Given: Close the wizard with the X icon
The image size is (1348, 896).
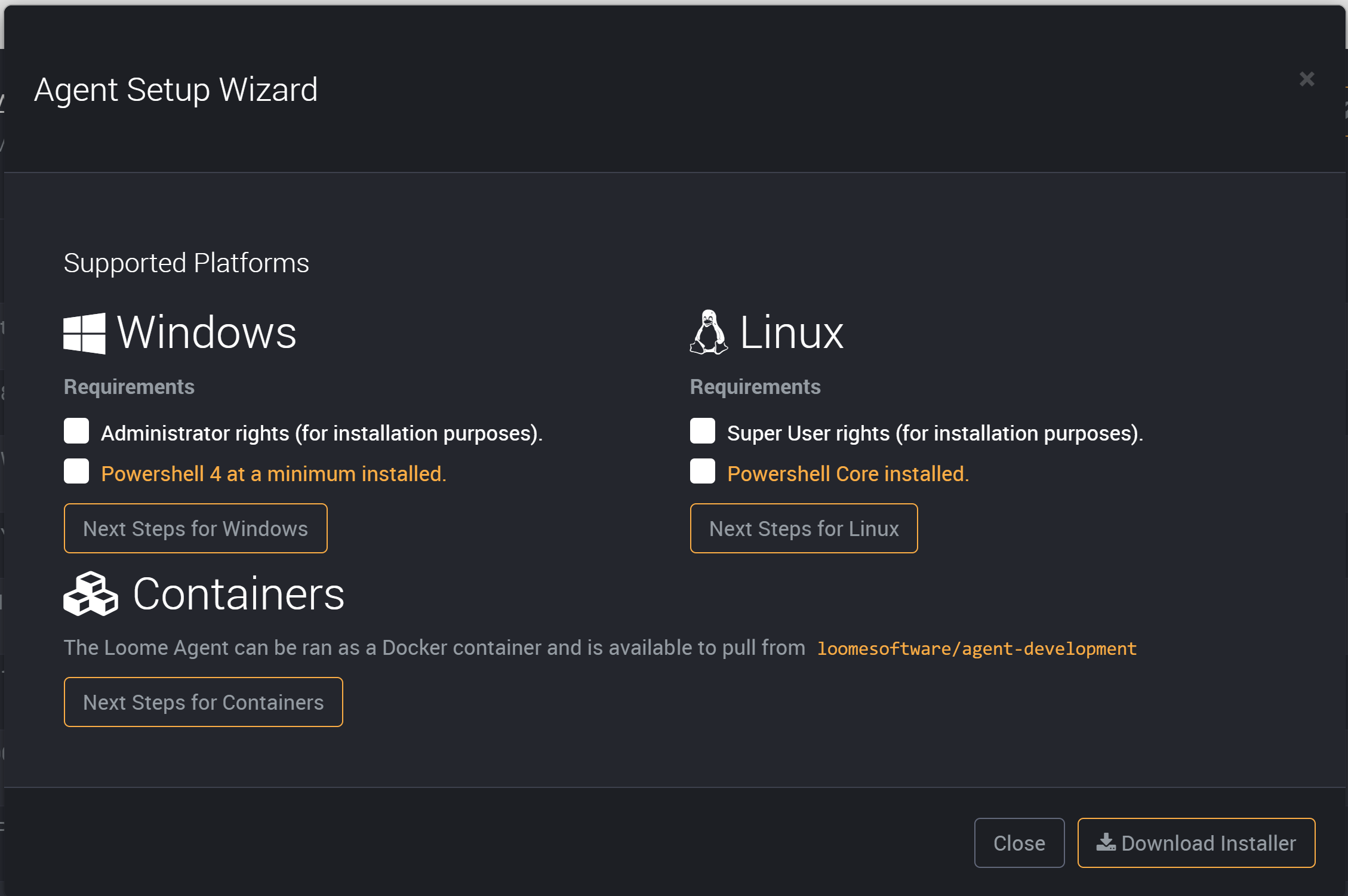Looking at the screenshot, I should (x=1307, y=79).
